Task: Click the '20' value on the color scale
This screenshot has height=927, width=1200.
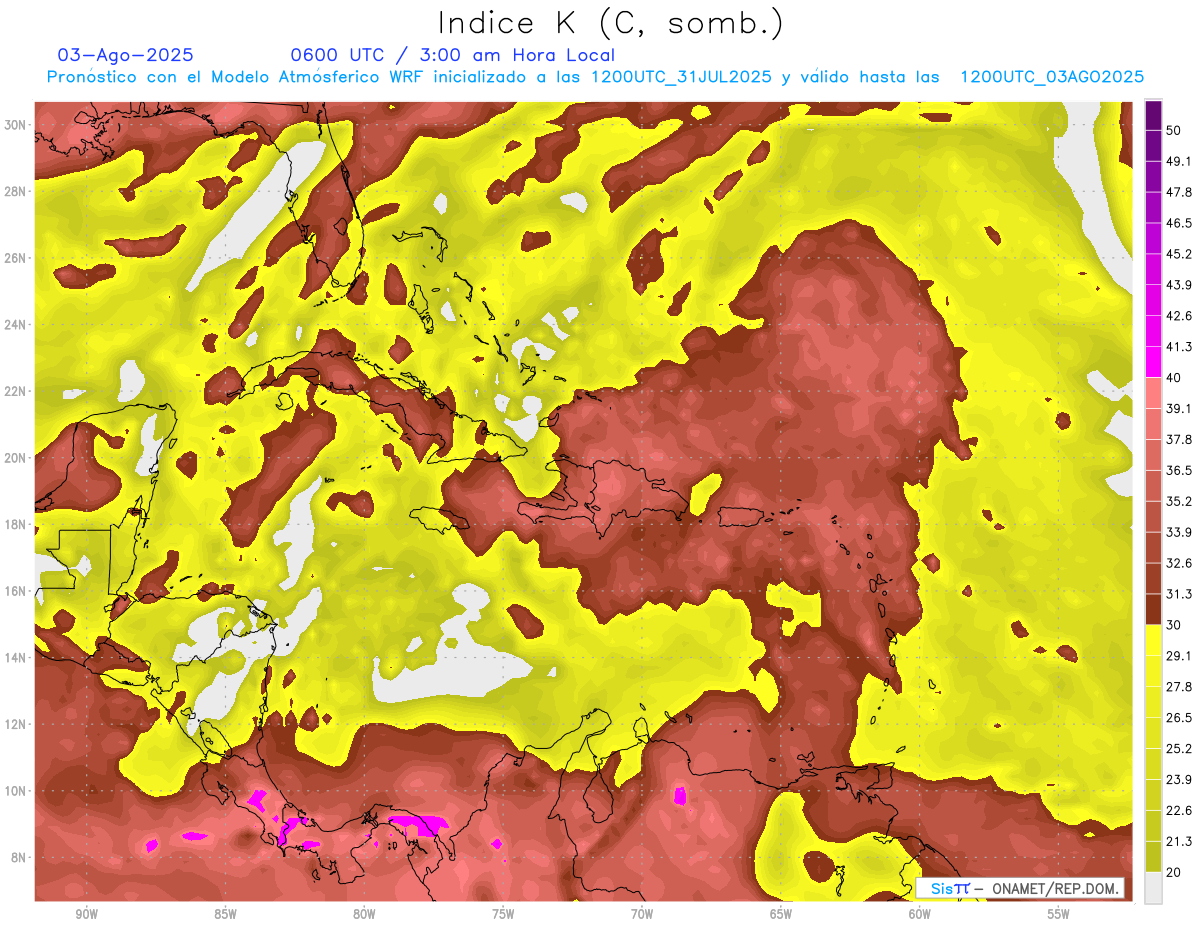Action: tap(1174, 872)
